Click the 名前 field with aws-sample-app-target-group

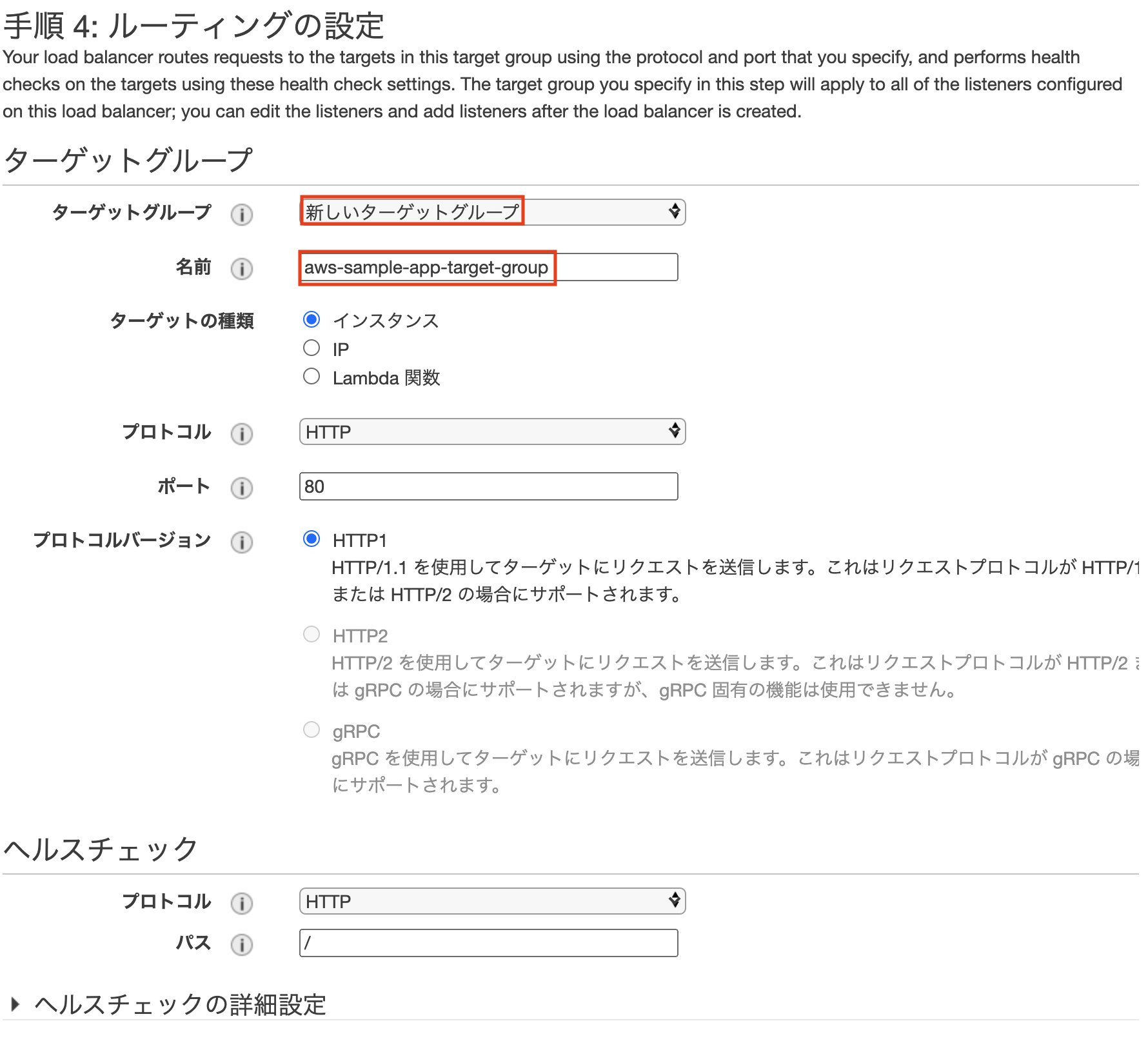pyautogui.click(x=488, y=267)
